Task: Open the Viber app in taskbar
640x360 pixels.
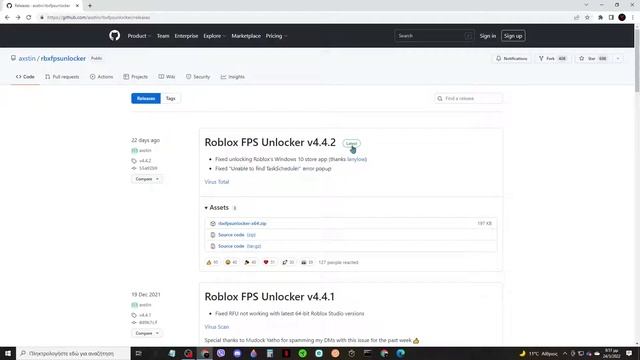Action: (x=221, y=353)
